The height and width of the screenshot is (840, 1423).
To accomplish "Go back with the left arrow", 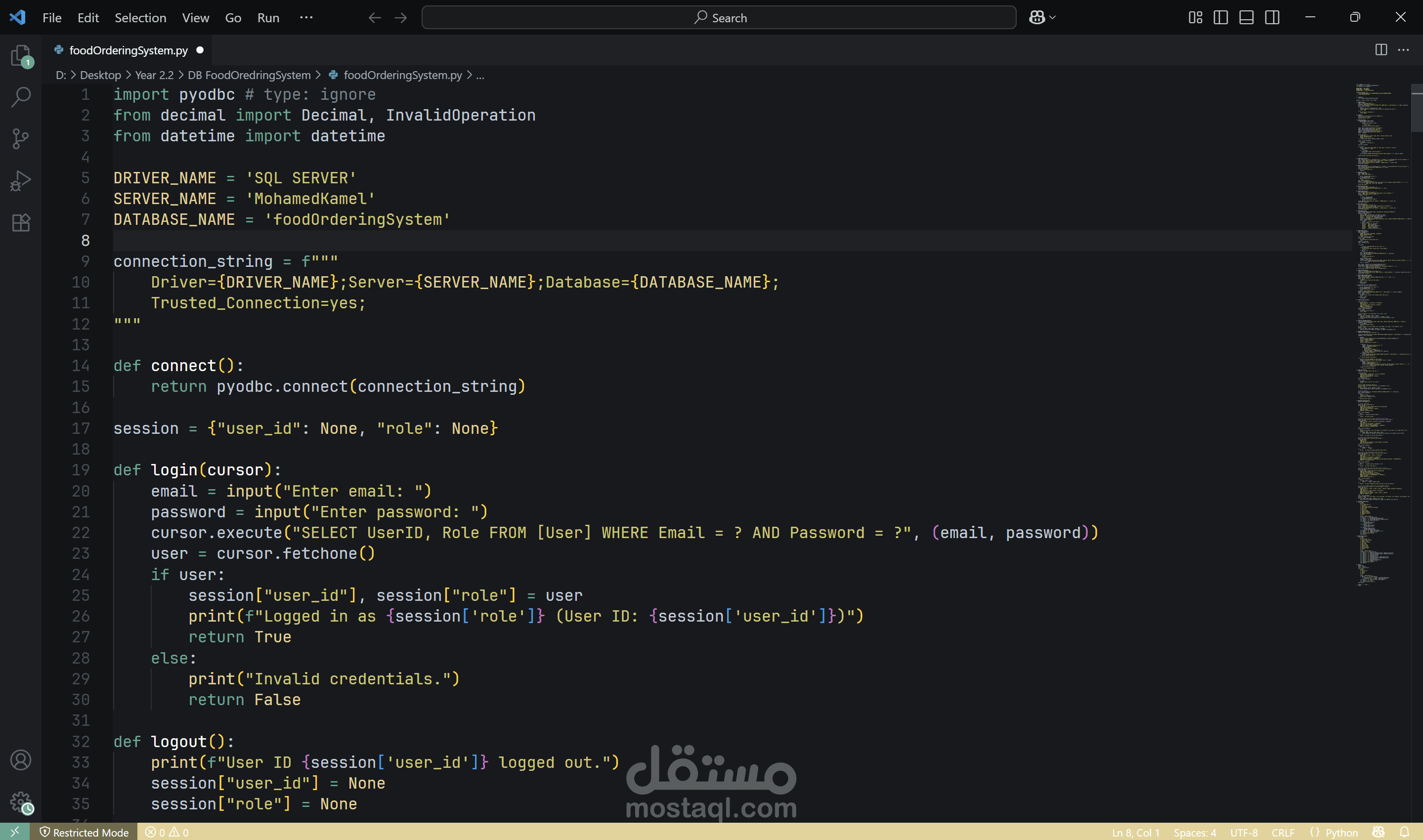I will pyautogui.click(x=375, y=18).
